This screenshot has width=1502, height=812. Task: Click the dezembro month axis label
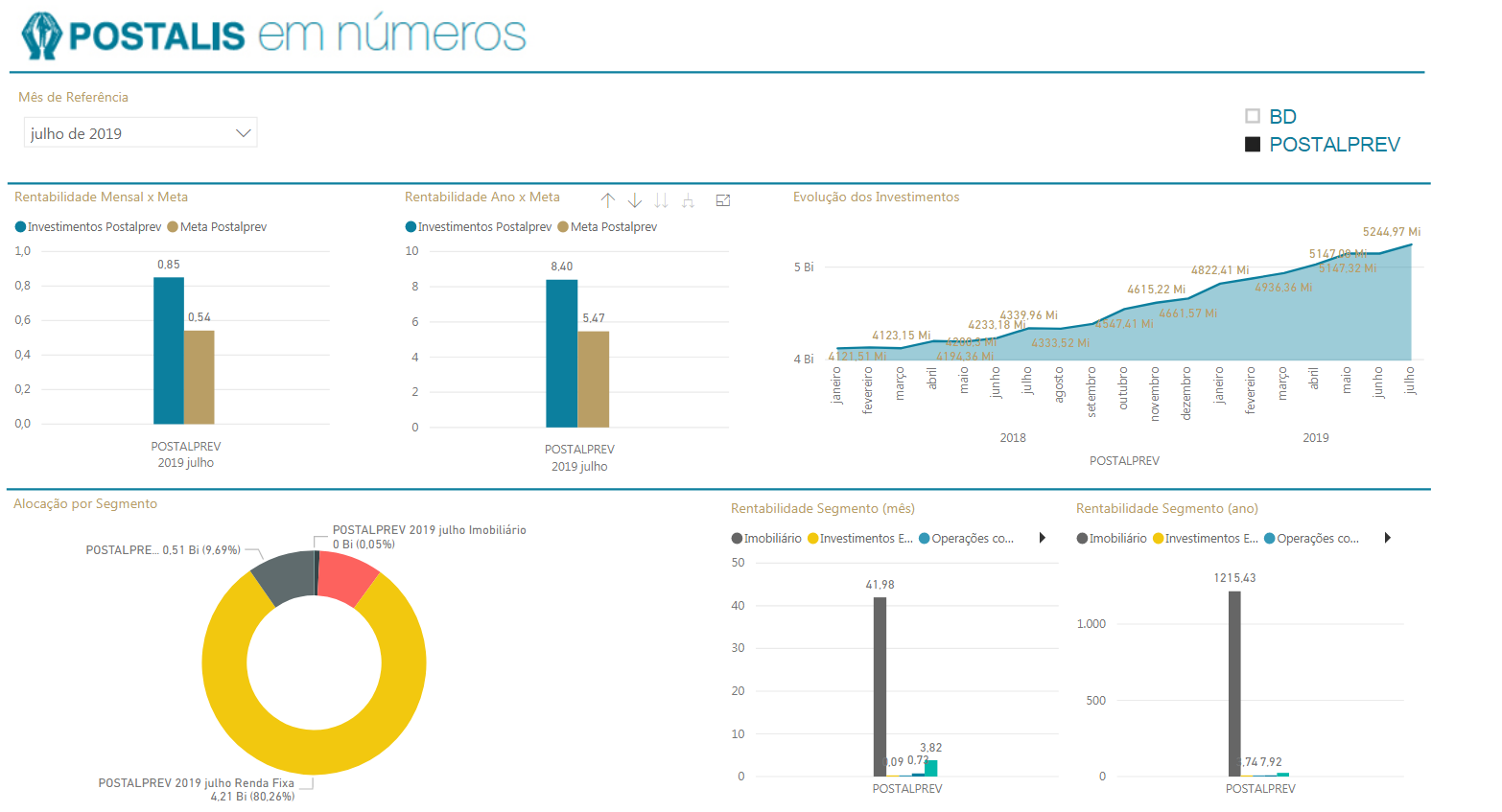(x=1186, y=393)
